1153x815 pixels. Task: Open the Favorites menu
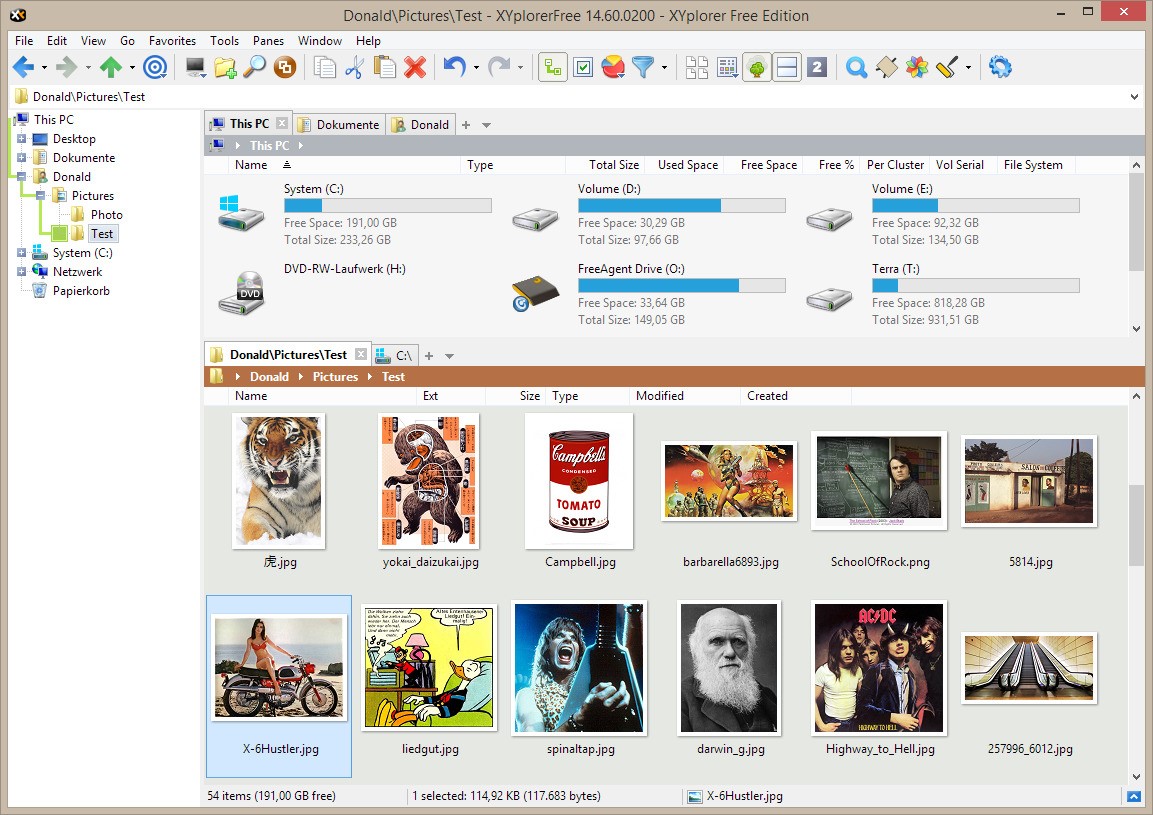tap(172, 40)
